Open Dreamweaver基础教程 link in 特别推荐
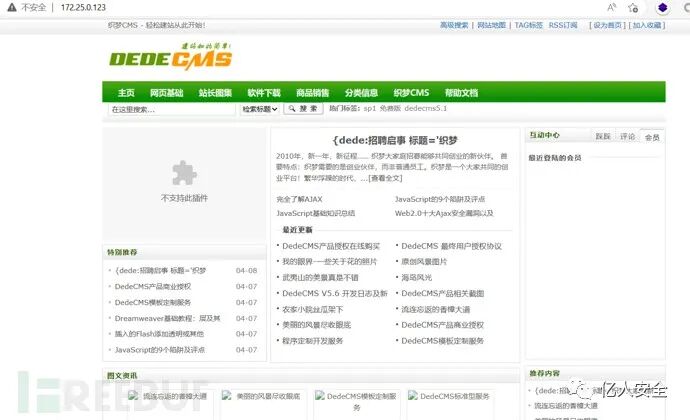The image size is (690, 420). pos(167,318)
